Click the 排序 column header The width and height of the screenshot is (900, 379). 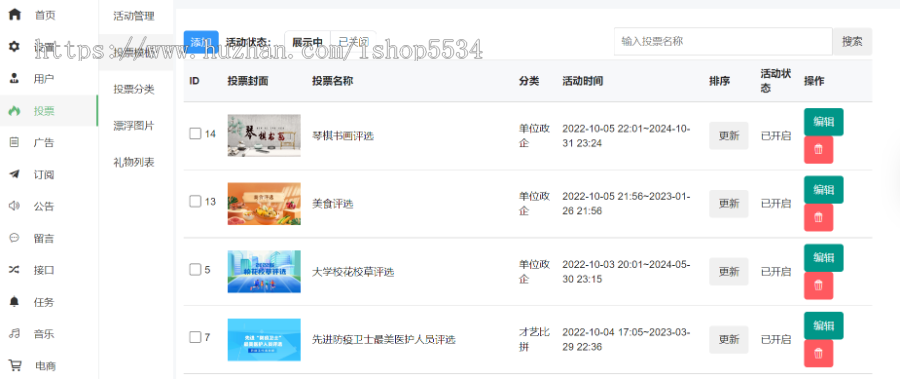point(720,81)
